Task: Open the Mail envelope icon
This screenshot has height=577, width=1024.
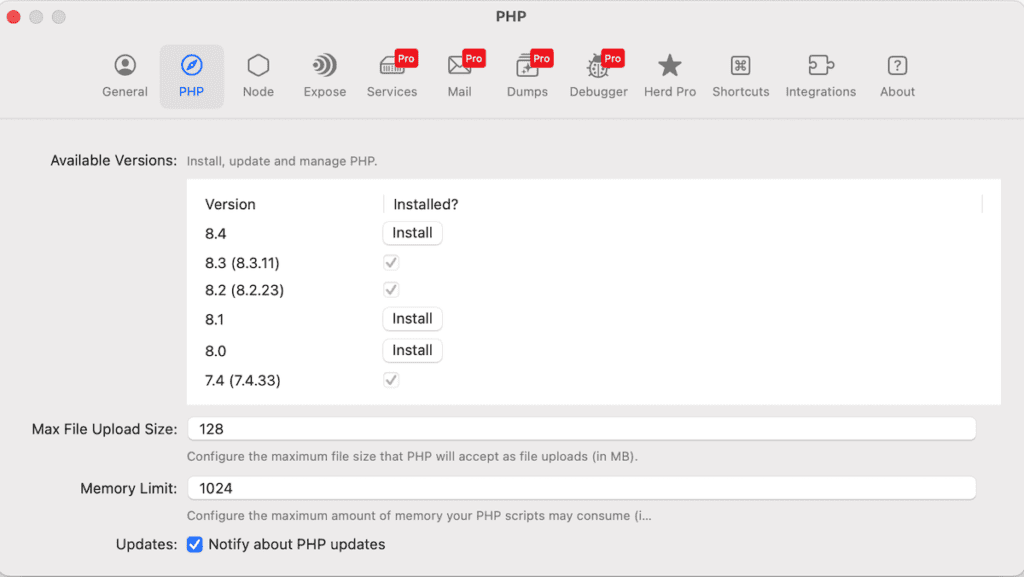Action: 460,66
